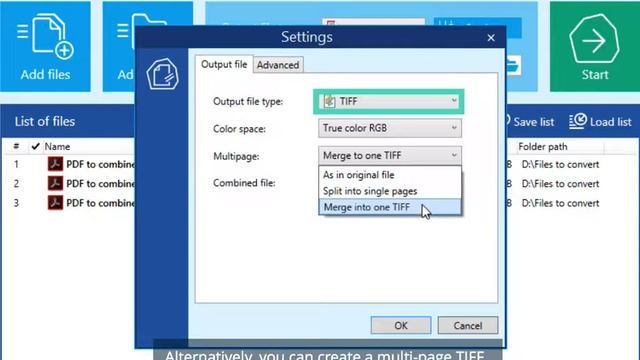Click the Name column header
640x360 pixels.
pos(57,147)
